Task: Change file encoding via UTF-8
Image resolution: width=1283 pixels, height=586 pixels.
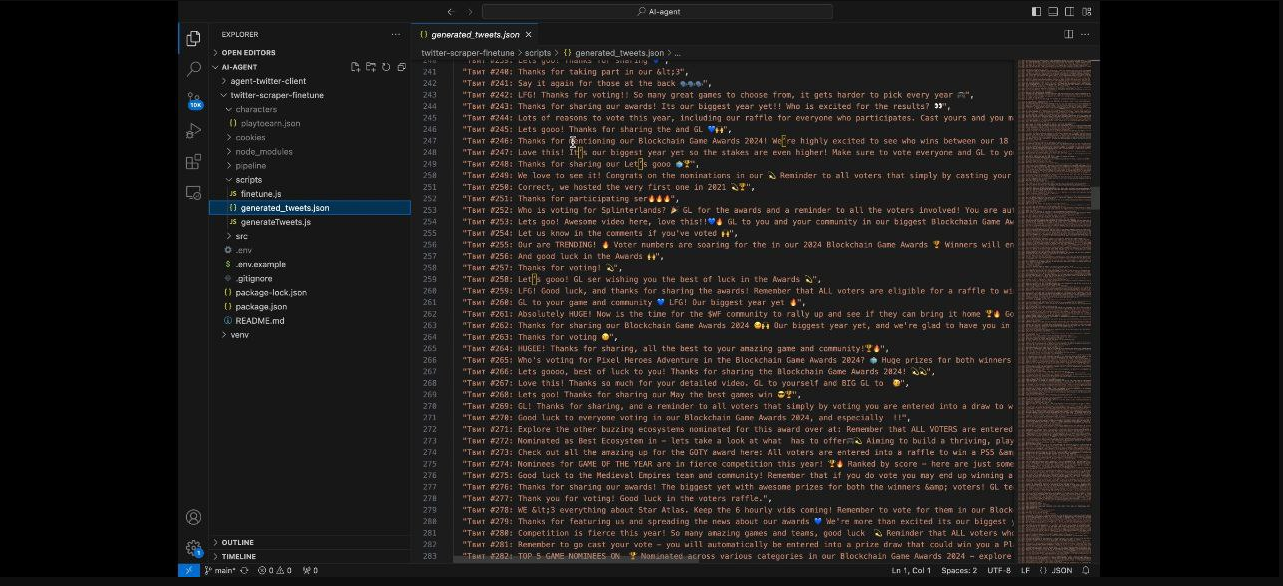Action: click(999, 570)
